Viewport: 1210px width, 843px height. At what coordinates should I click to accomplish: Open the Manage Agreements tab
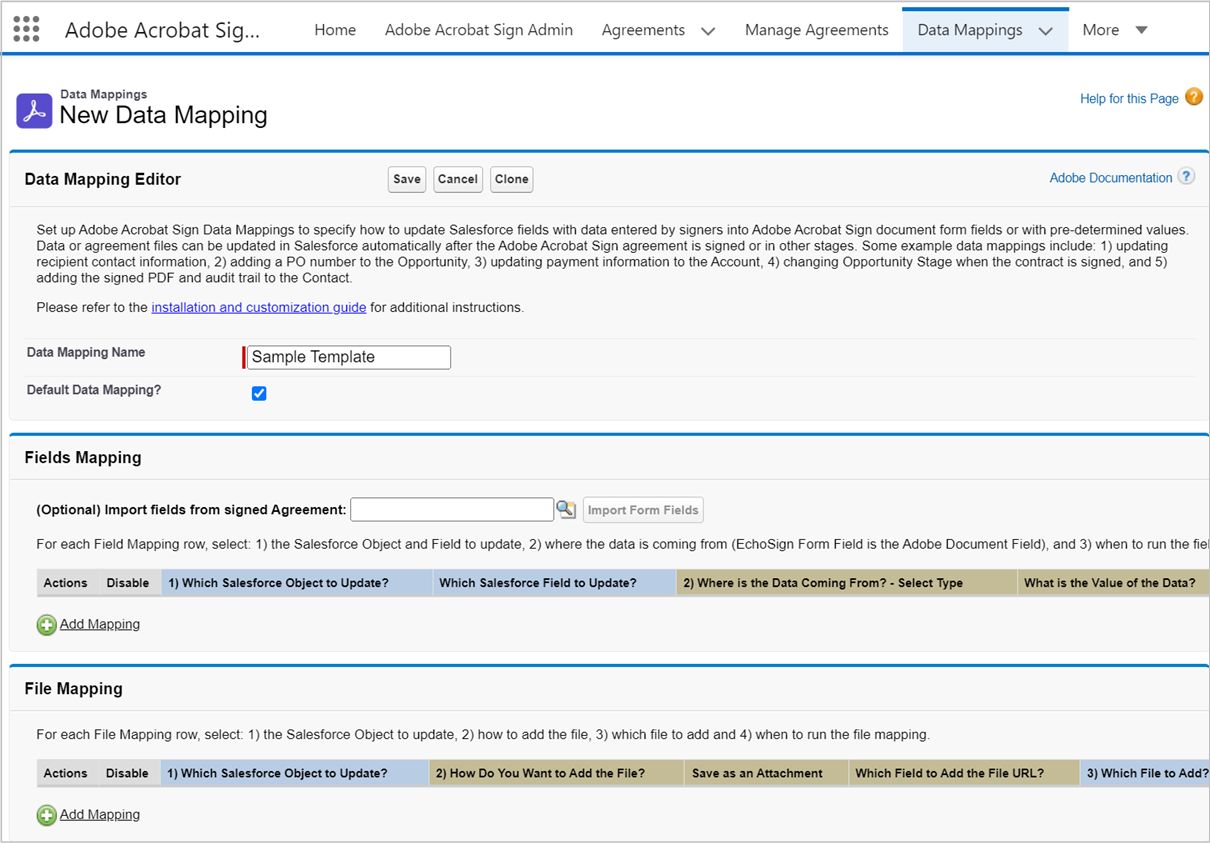tap(817, 30)
